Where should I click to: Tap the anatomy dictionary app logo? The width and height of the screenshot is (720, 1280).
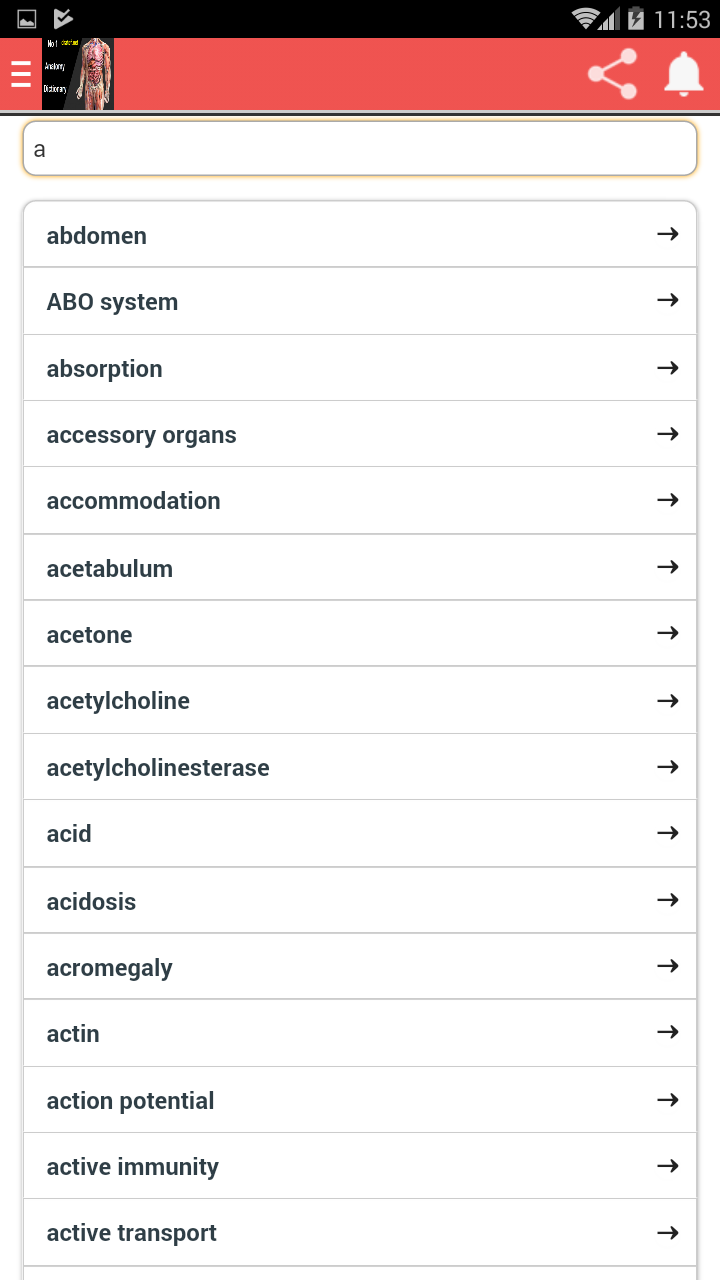78,74
